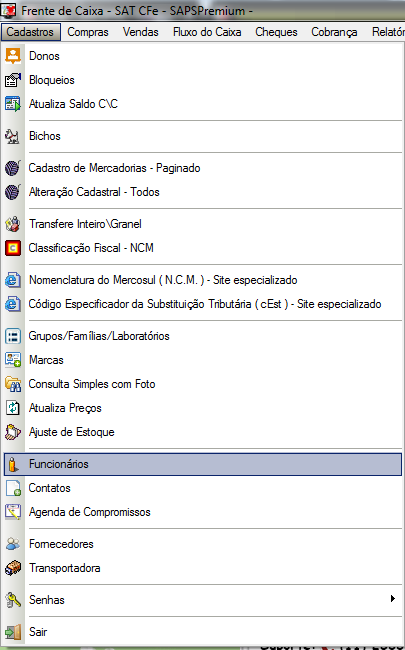
Task: Open the Vendas menu
Action: (141, 32)
